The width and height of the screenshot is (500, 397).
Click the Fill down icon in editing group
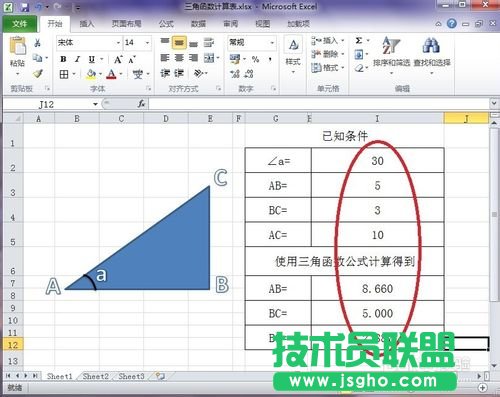point(359,54)
